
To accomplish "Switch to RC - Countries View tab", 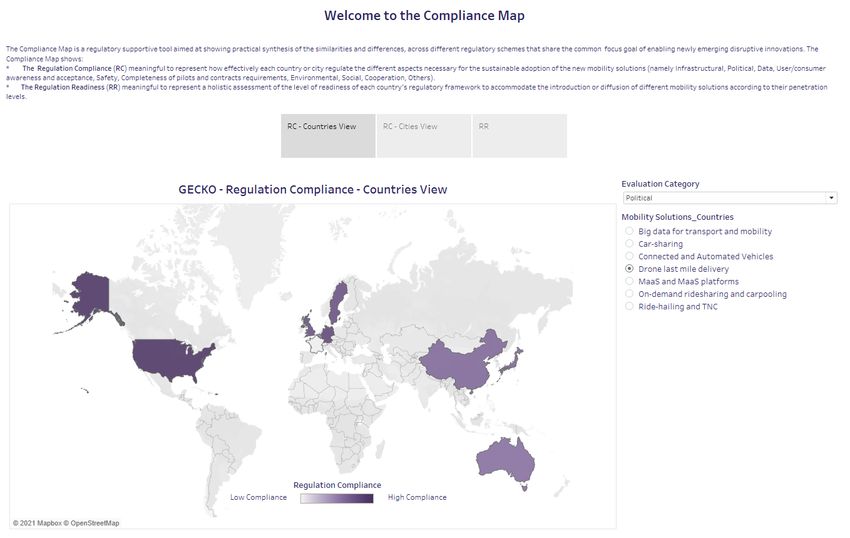I will pos(328,136).
